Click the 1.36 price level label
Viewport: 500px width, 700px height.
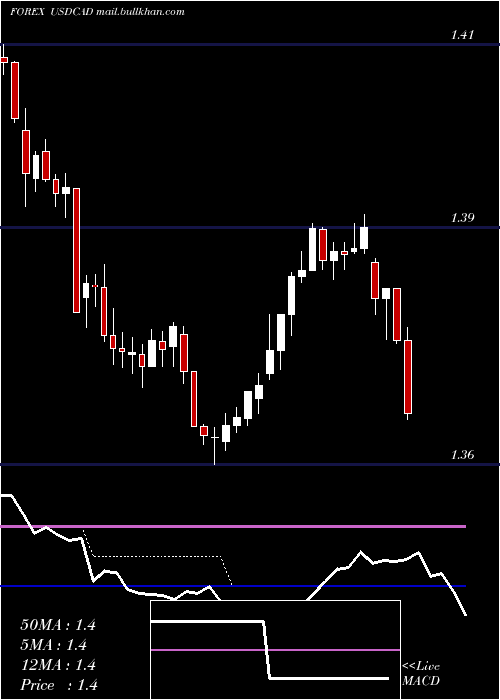[x=462, y=455]
